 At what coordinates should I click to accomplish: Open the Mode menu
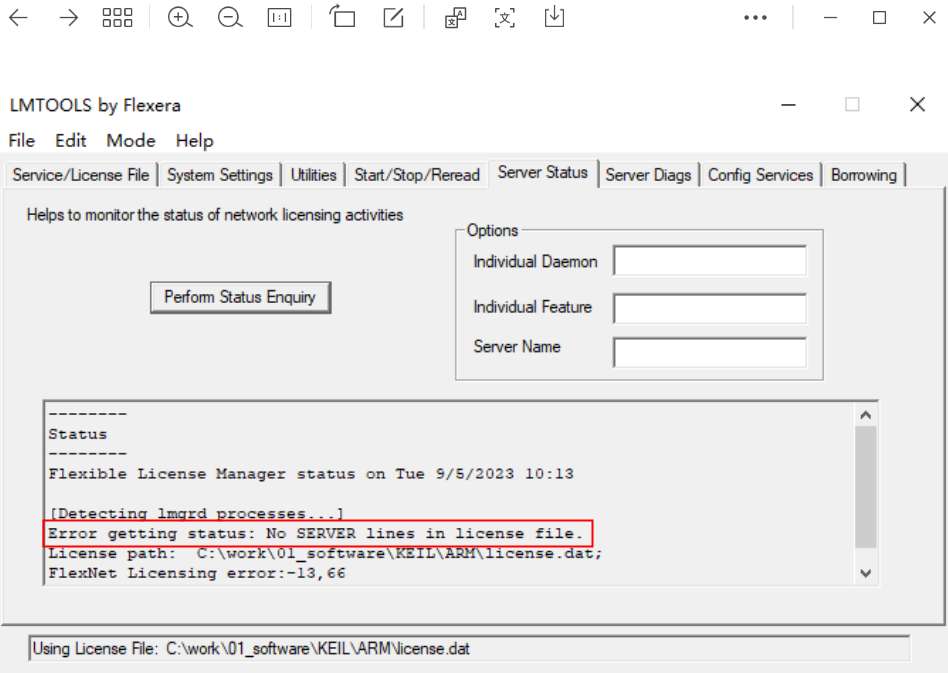131,141
